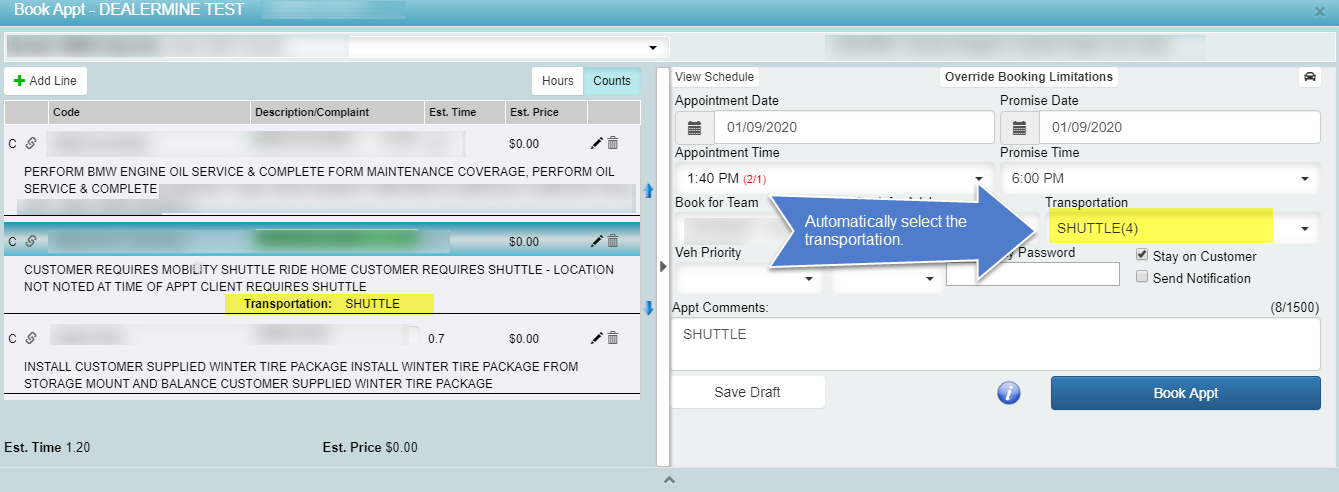Click the Save Draft button
Viewport: 1339px width, 492px height.
point(747,392)
